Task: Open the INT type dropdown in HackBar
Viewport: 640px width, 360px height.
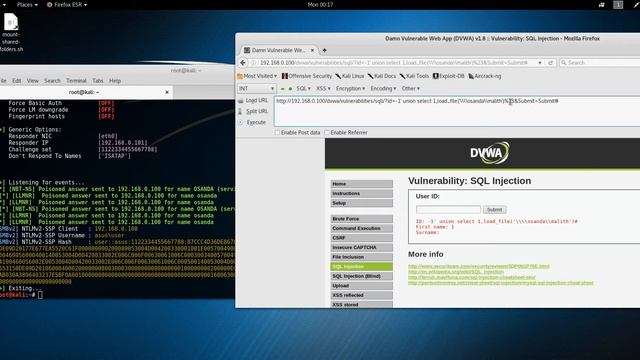Action: 256,89
